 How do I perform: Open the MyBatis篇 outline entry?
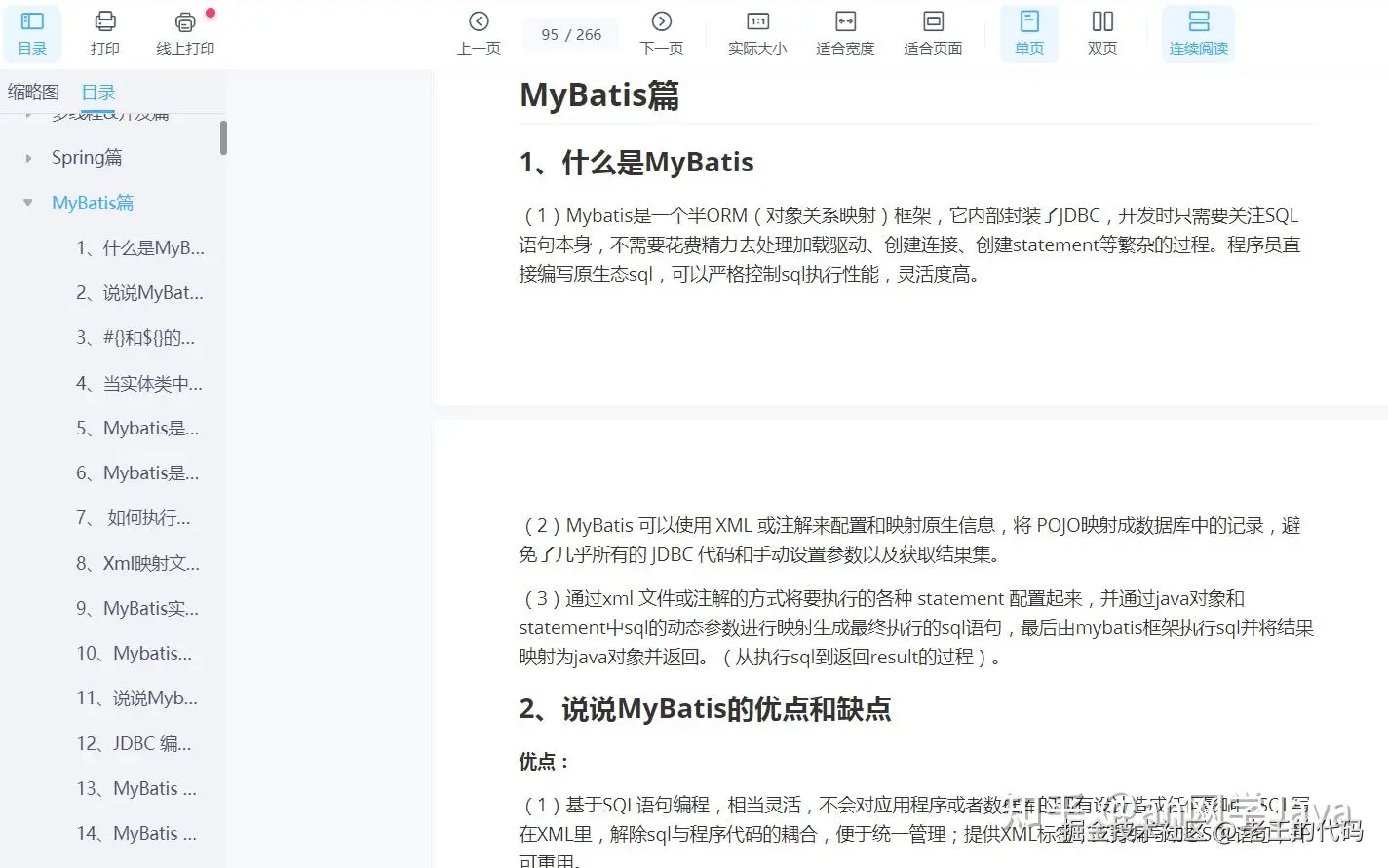coord(93,203)
